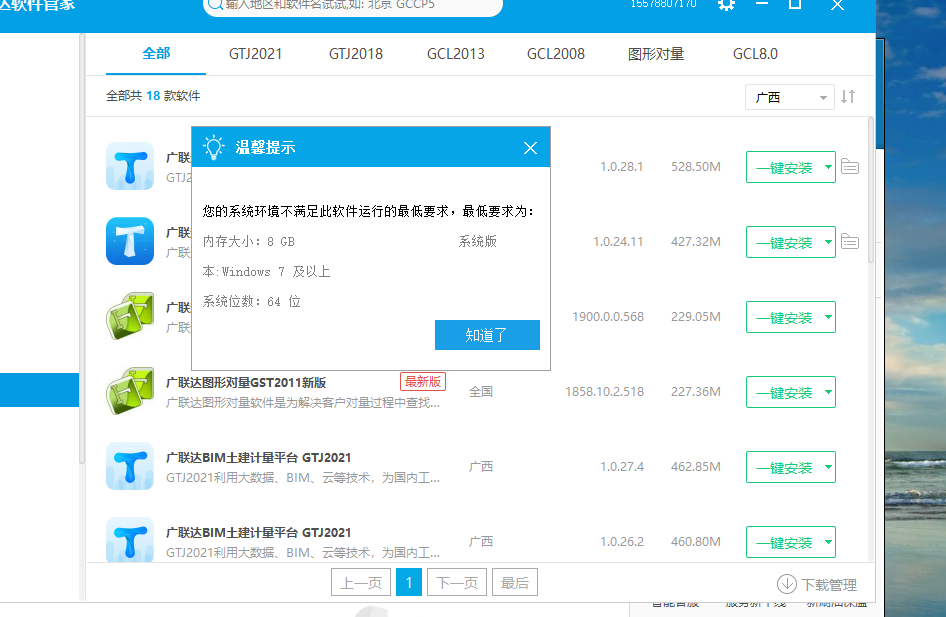Click the left sidebar scrollbar
Image resolution: width=946 pixels, height=617 pixels.
click(x=83, y=248)
